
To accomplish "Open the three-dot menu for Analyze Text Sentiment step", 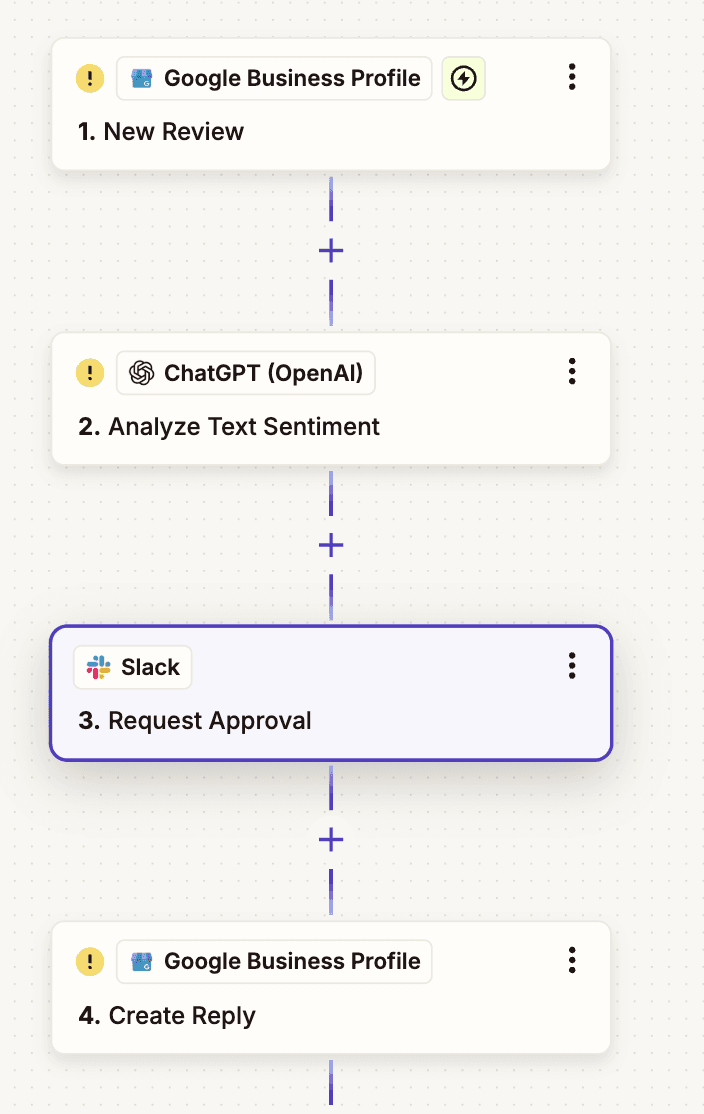I will 572,372.
